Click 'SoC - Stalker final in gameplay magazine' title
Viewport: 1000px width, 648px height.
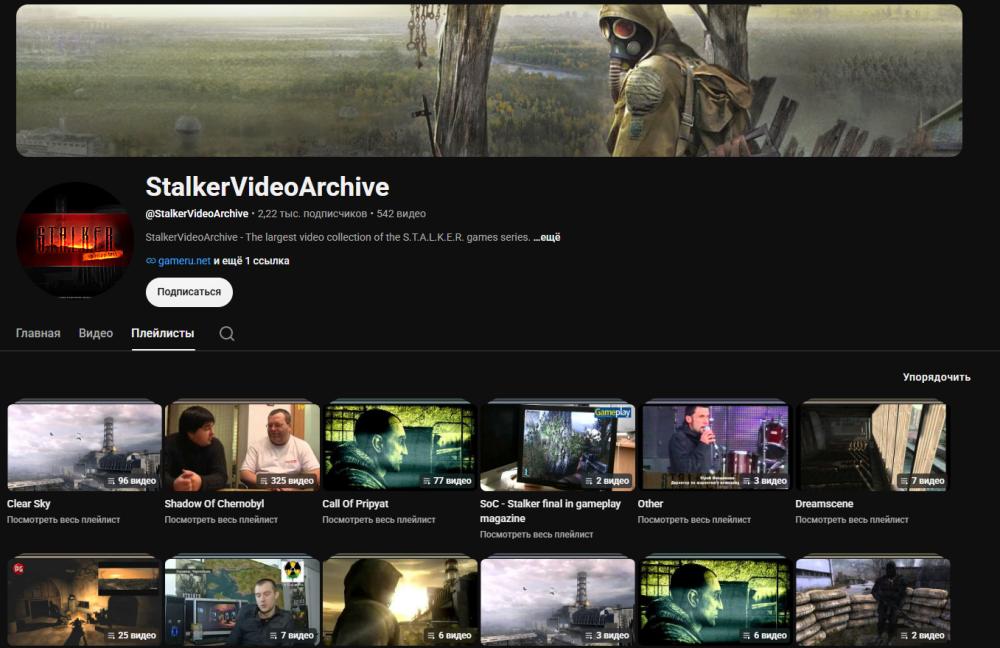click(x=550, y=511)
